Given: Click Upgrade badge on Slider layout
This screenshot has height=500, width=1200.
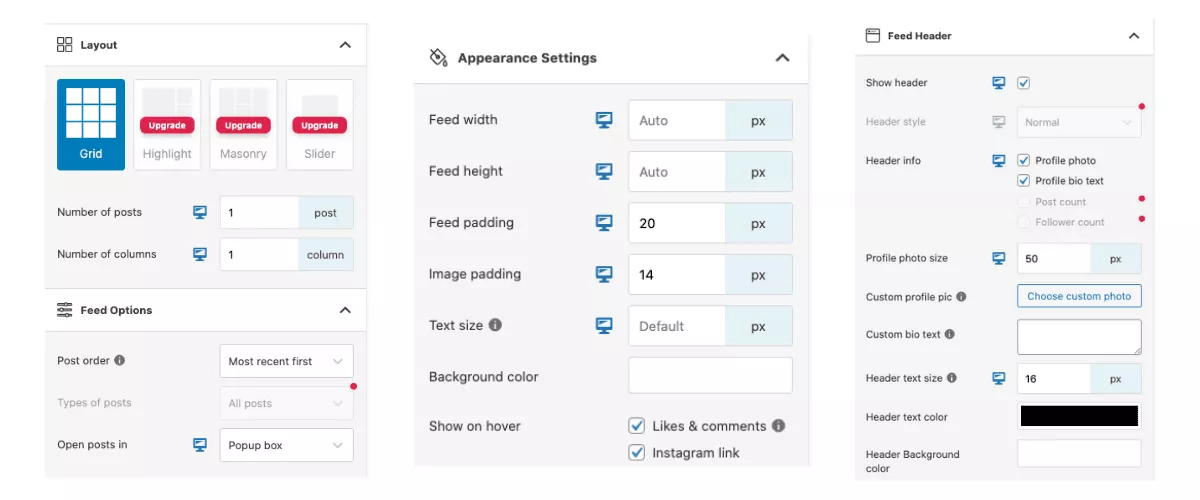Looking at the screenshot, I should pos(320,125).
